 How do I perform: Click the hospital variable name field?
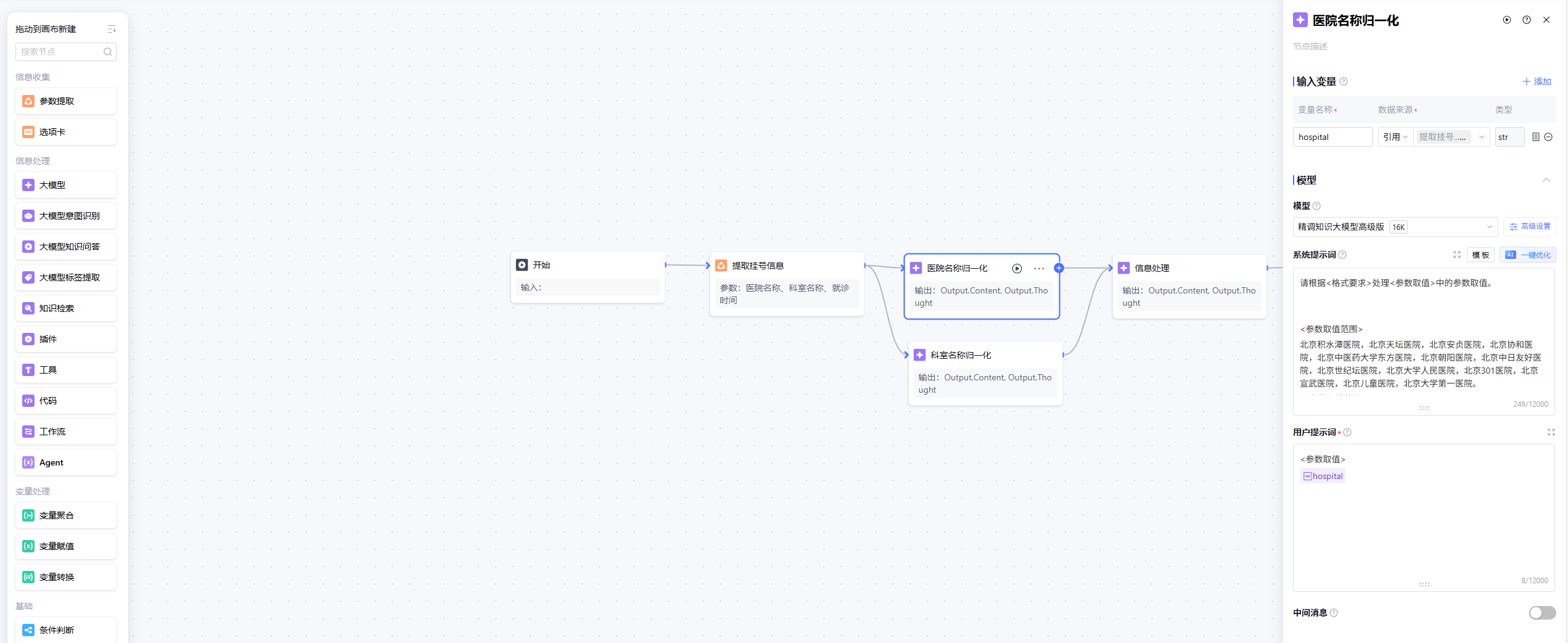[x=1332, y=137]
